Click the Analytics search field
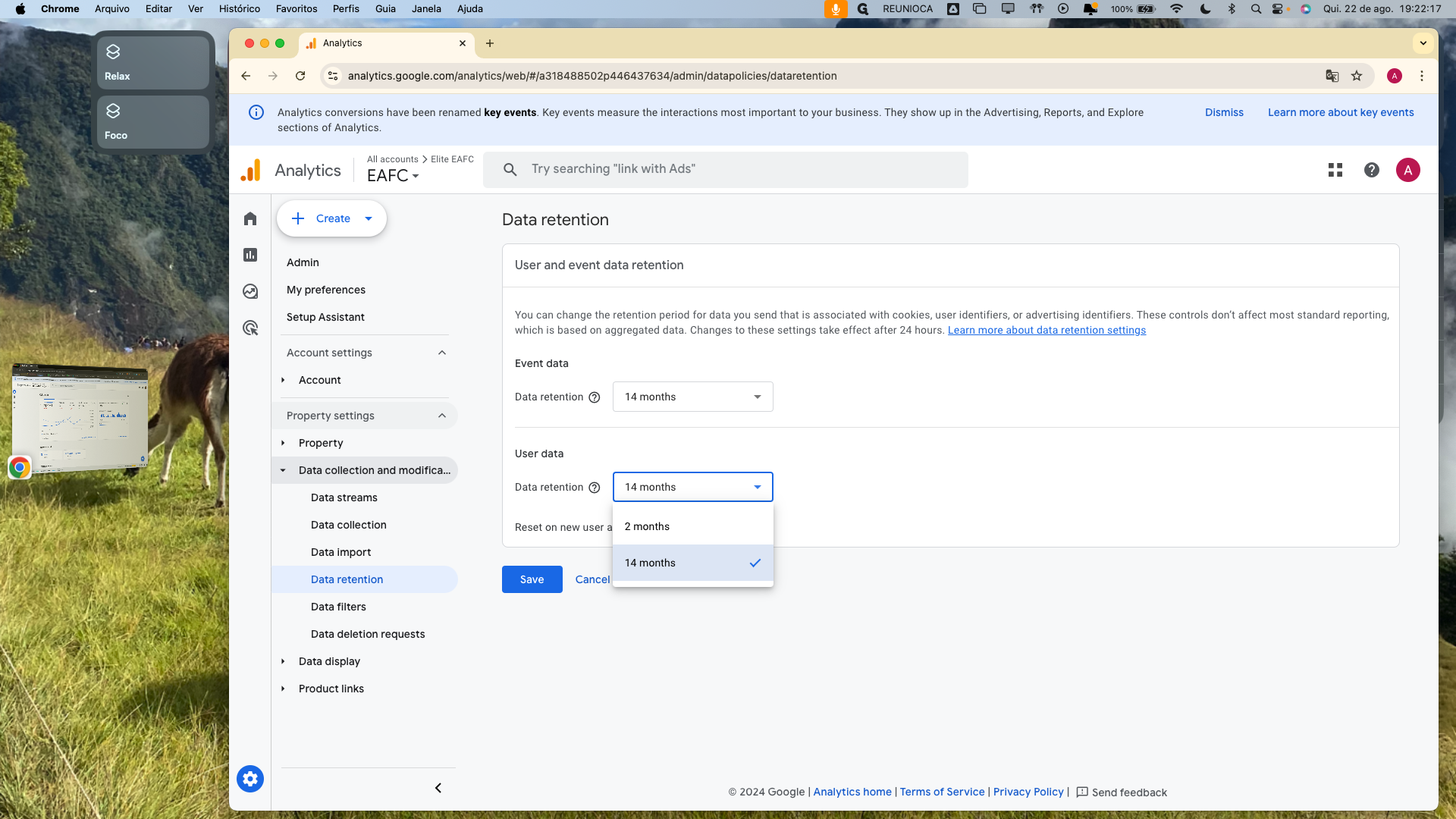Viewport: 1456px width, 819px height. pos(725,169)
